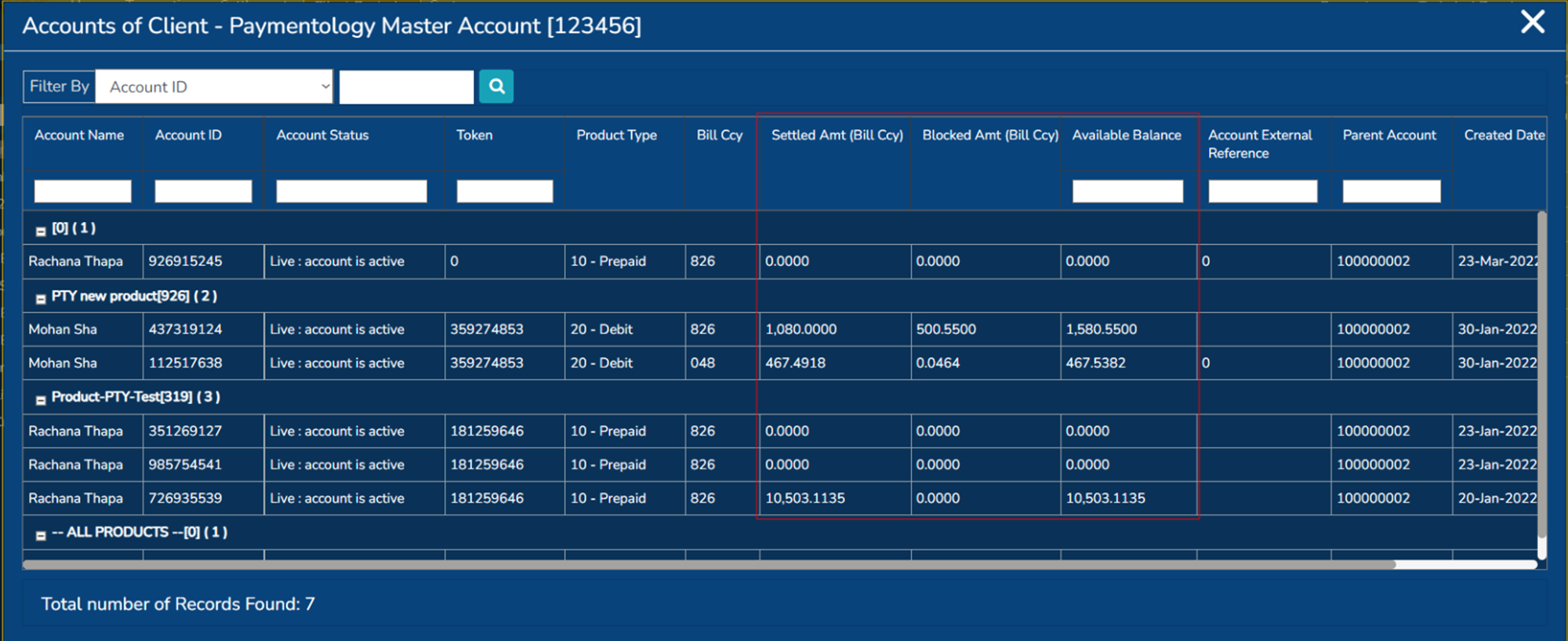The width and height of the screenshot is (1568, 641).
Task: Sort by Product Type column header
Action: pos(616,135)
